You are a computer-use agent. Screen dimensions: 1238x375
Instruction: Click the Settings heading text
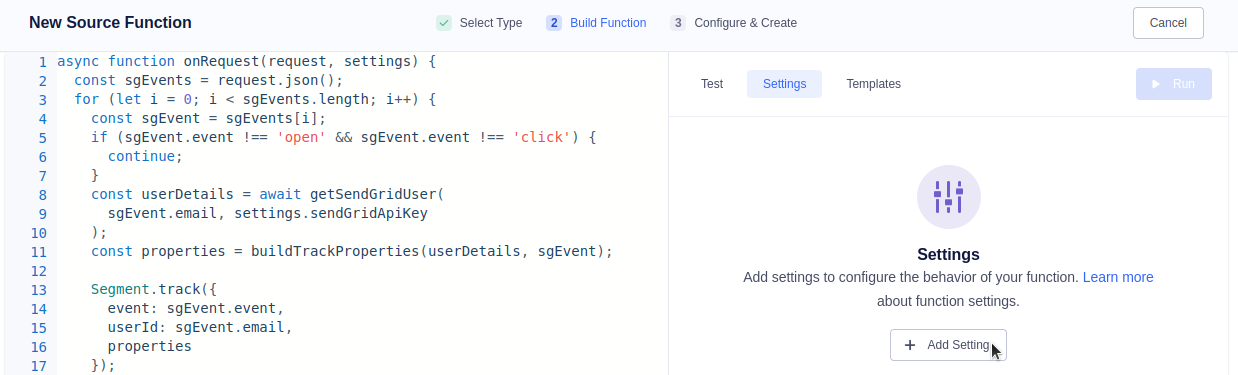pos(948,254)
